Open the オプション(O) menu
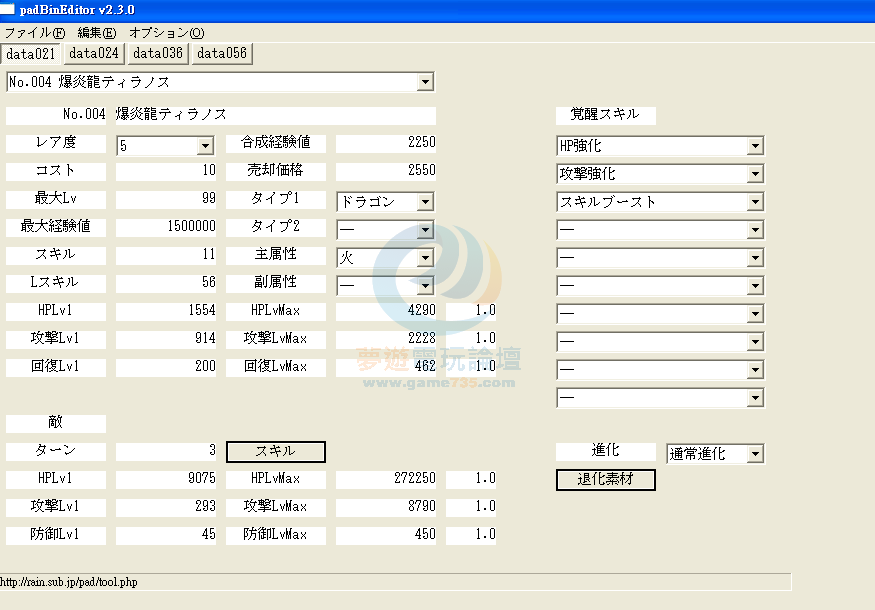This screenshot has height=610, width=875. coord(166,33)
